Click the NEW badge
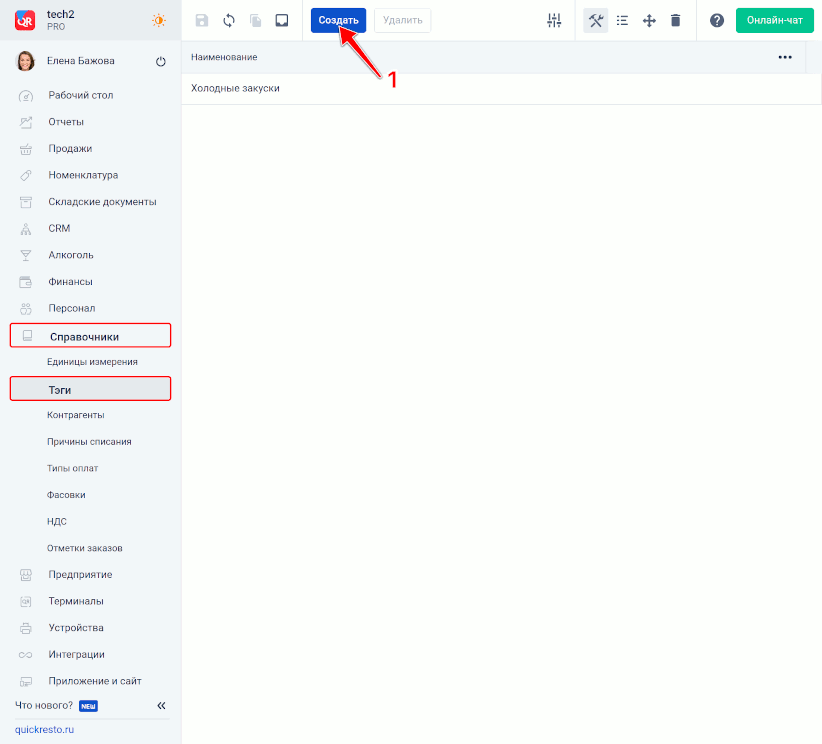822x744 pixels. [89, 706]
